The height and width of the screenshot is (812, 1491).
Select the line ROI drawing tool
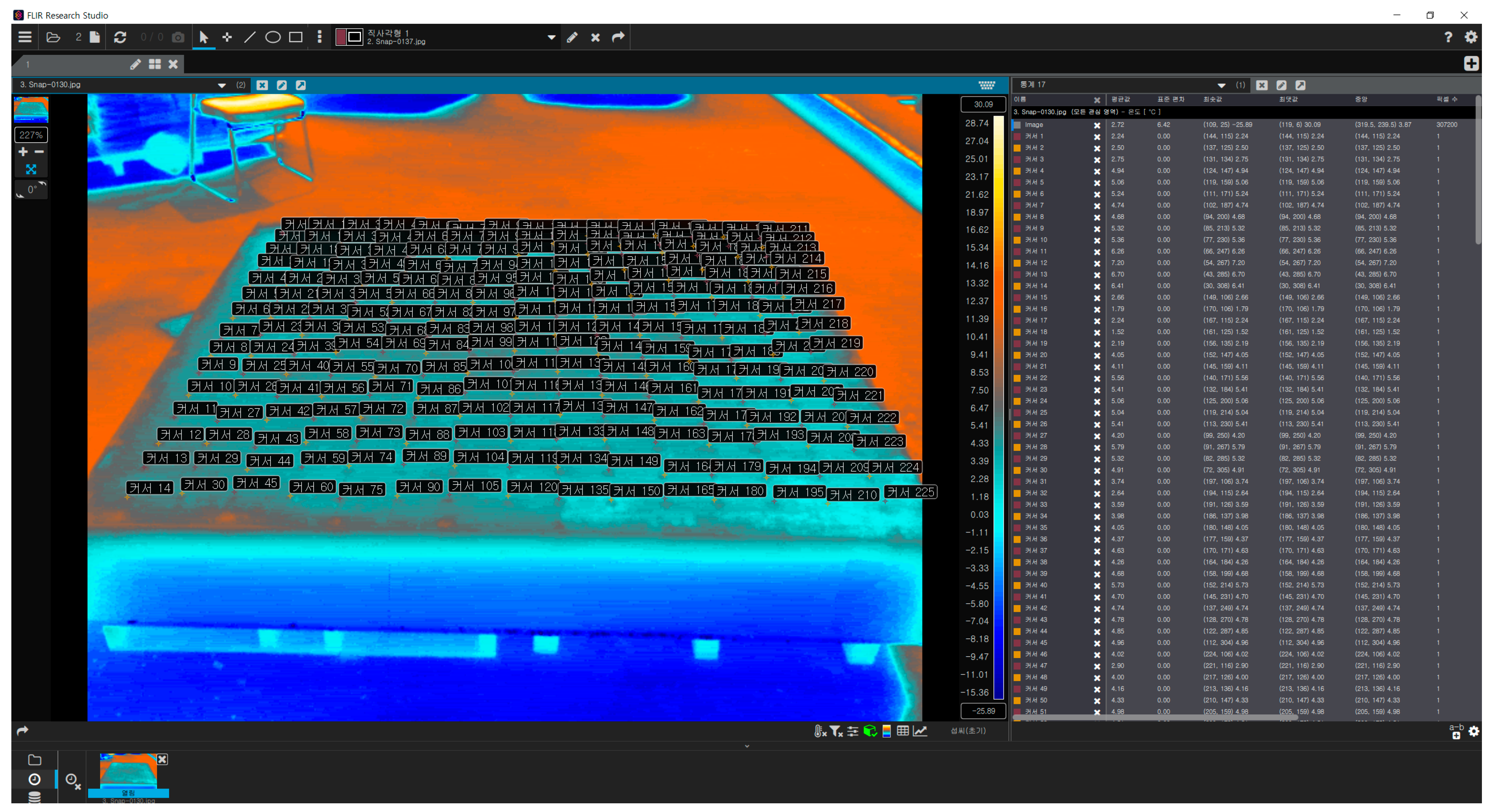pos(249,37)
